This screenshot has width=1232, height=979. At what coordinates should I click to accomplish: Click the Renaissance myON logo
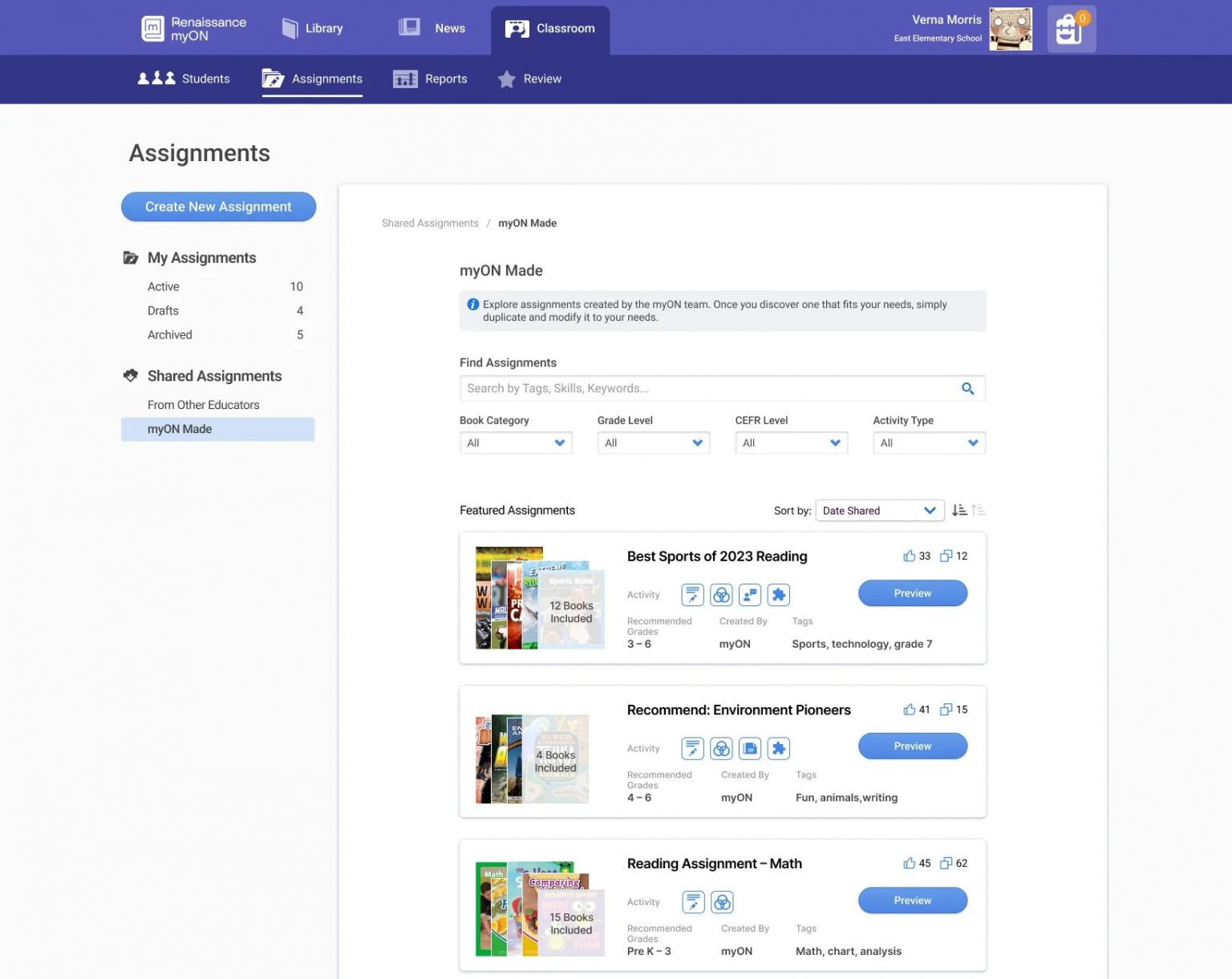[x=194, y=29]
